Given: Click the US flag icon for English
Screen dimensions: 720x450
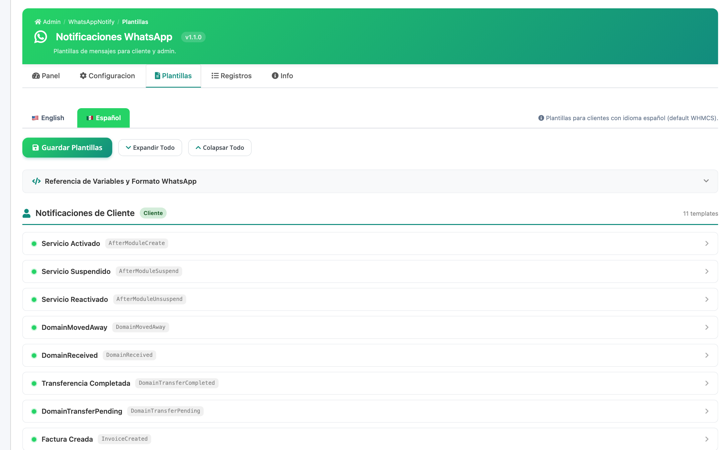Looking at the screenshot, I should 35,118.
